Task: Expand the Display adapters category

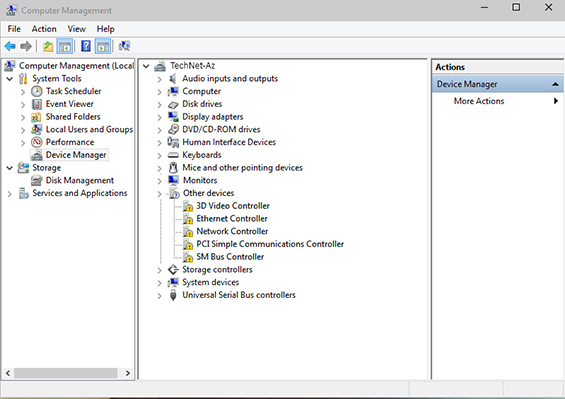Action: click(160, 118)
